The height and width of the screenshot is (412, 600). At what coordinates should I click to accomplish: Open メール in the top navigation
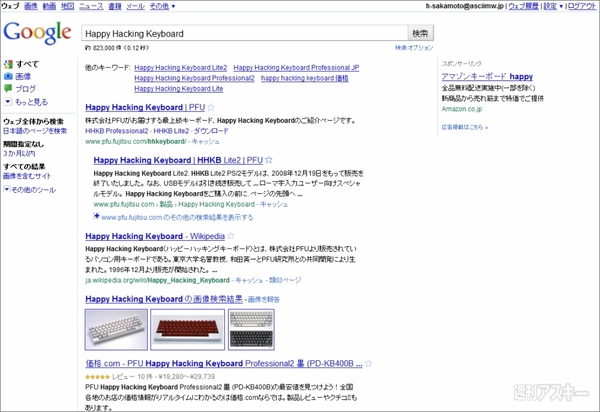click(135, 6)
